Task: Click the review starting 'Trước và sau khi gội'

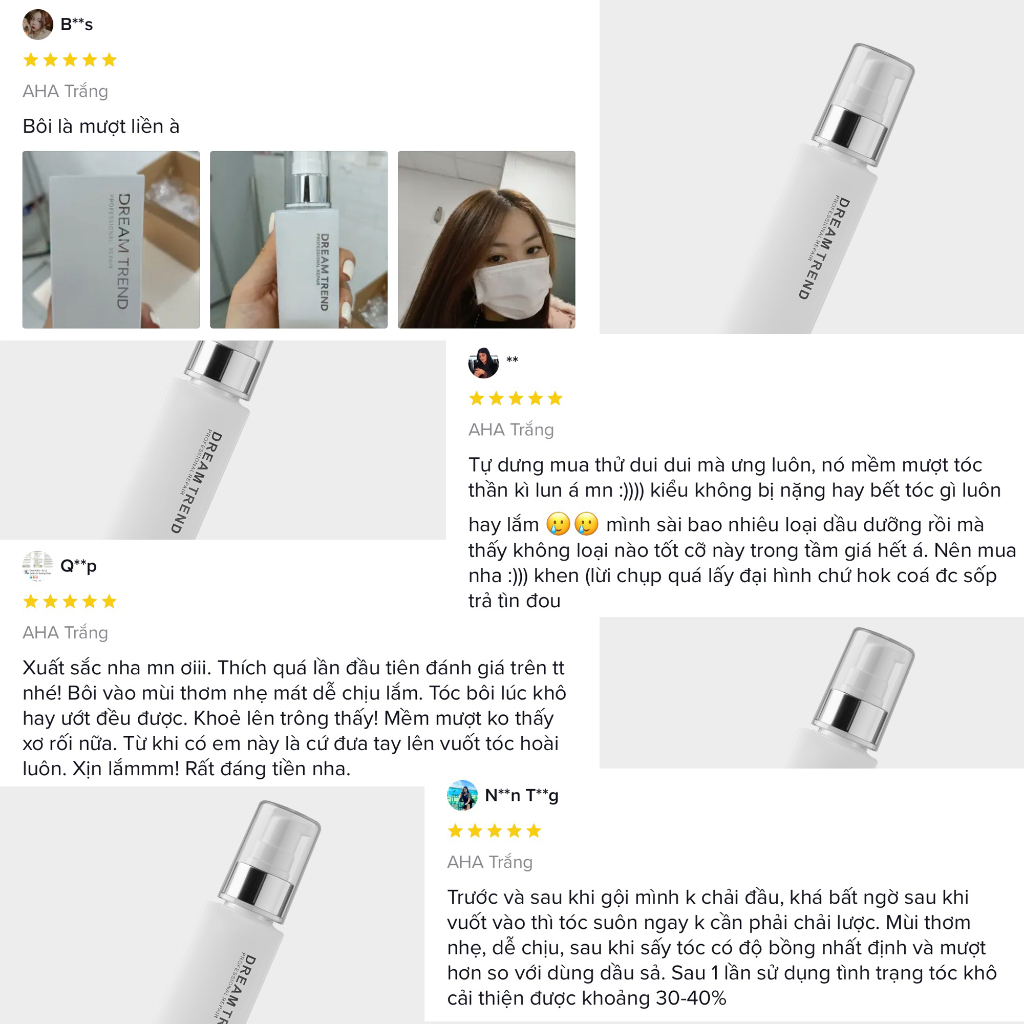Action: click(x=721, y=947)
